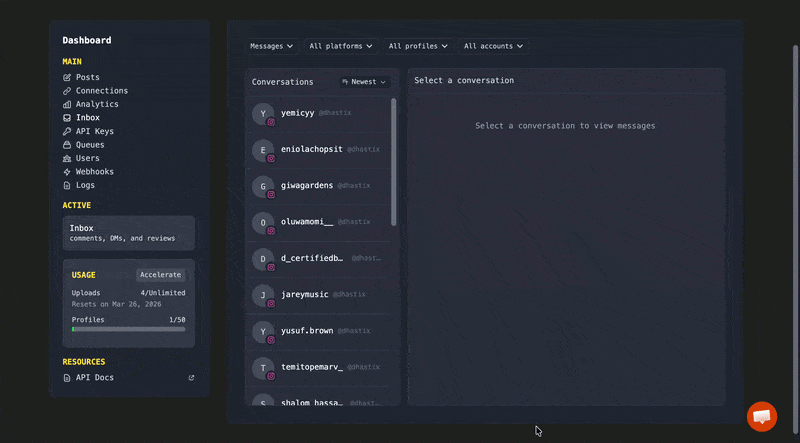
Task: Click the Accelerate plan button
Action: tap(161, 275)
